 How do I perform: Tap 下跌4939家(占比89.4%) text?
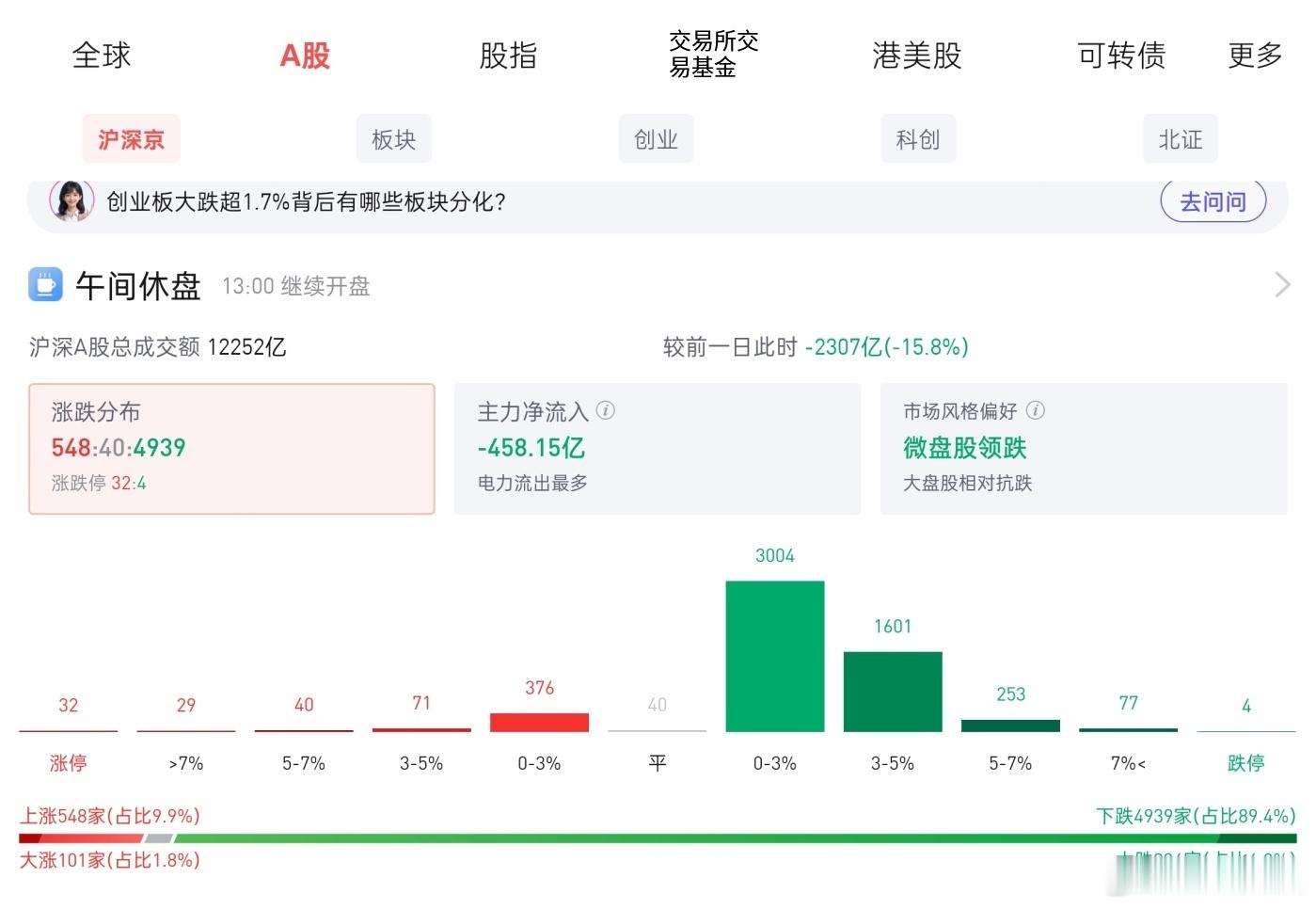1196,816
